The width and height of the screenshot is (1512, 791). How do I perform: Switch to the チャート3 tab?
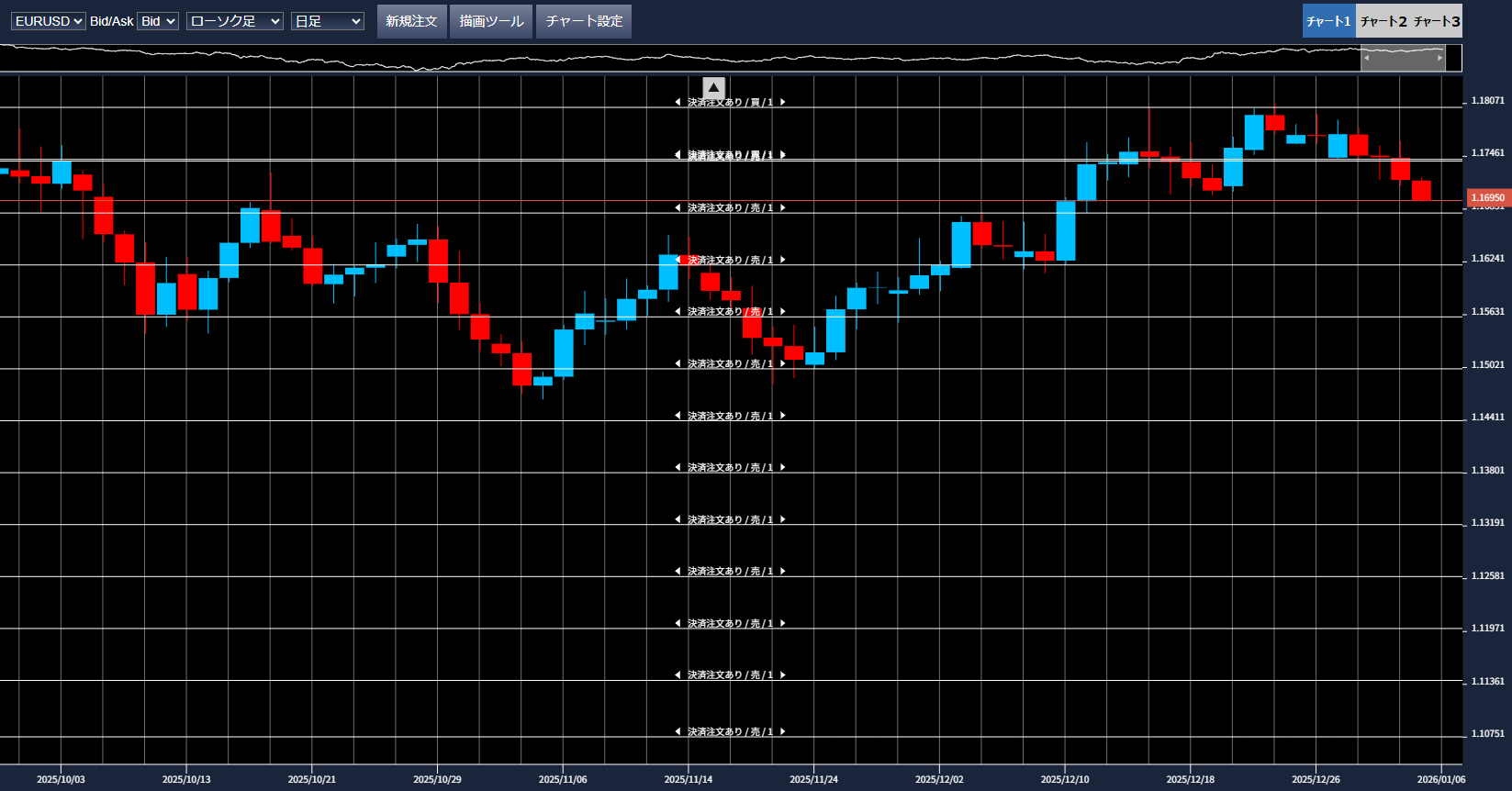[x=1436, y=21]
